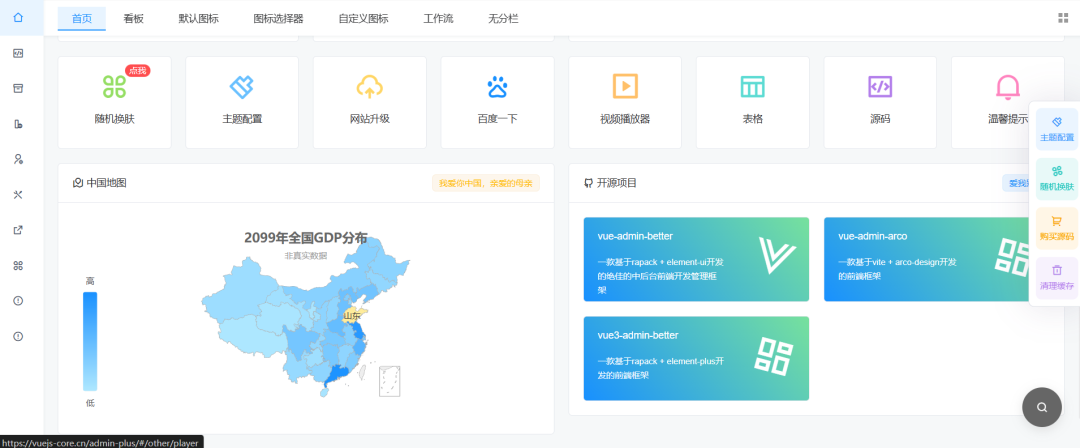Screen dimensions: 1080x448
Task: Click the 2099年全国GDP分布 chart title
Action: (x=306, y=238)
